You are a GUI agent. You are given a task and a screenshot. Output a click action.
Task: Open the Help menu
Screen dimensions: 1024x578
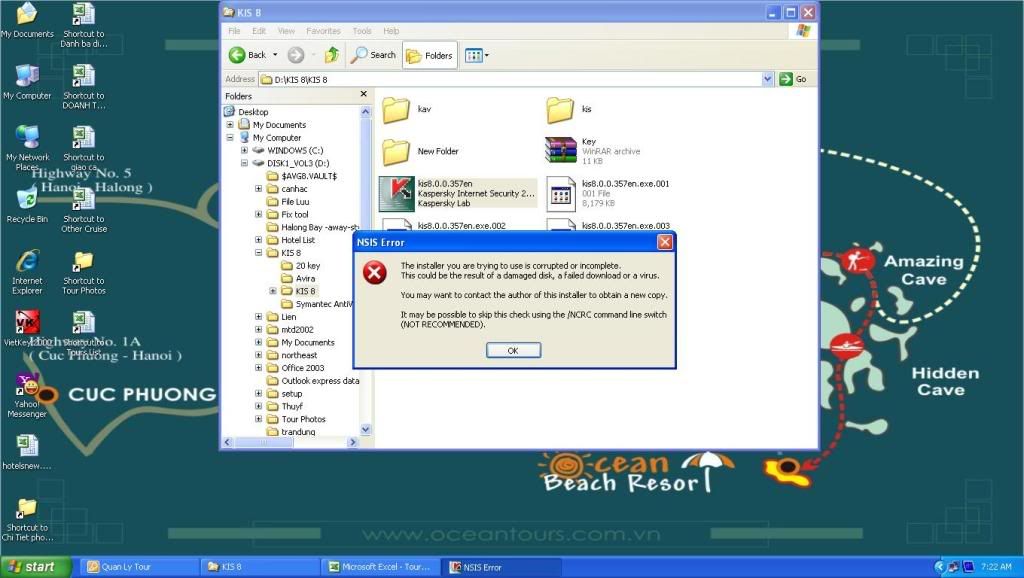391,31
